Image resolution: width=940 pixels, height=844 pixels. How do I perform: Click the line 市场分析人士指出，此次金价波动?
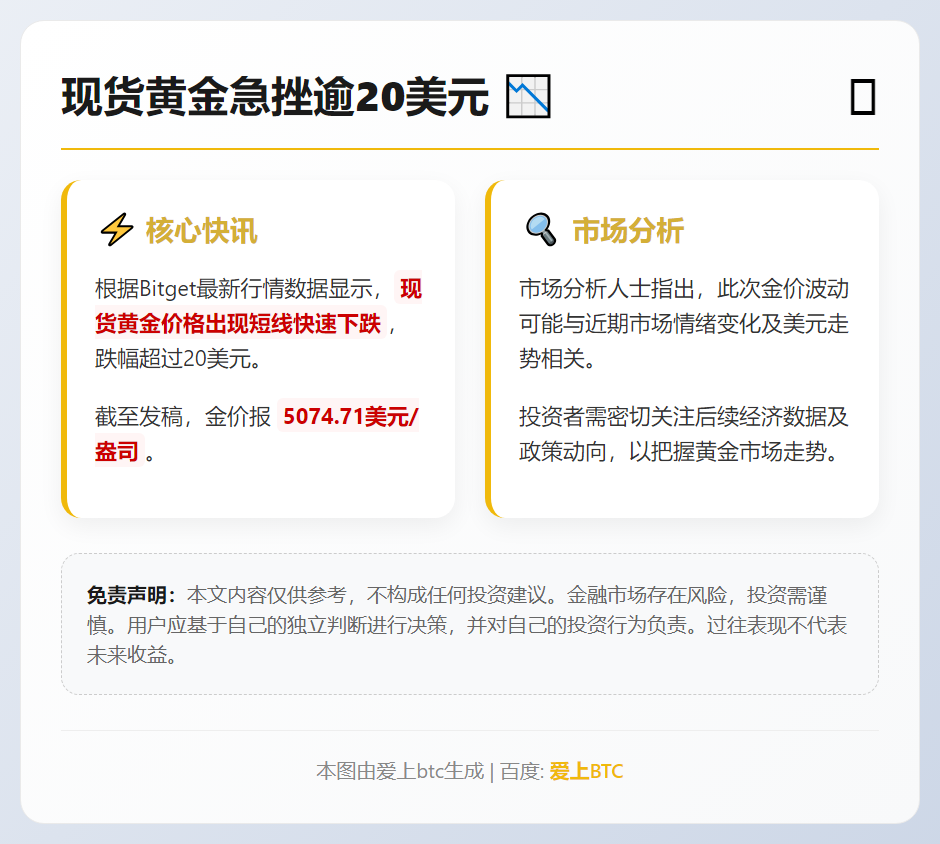coord(684,289)
